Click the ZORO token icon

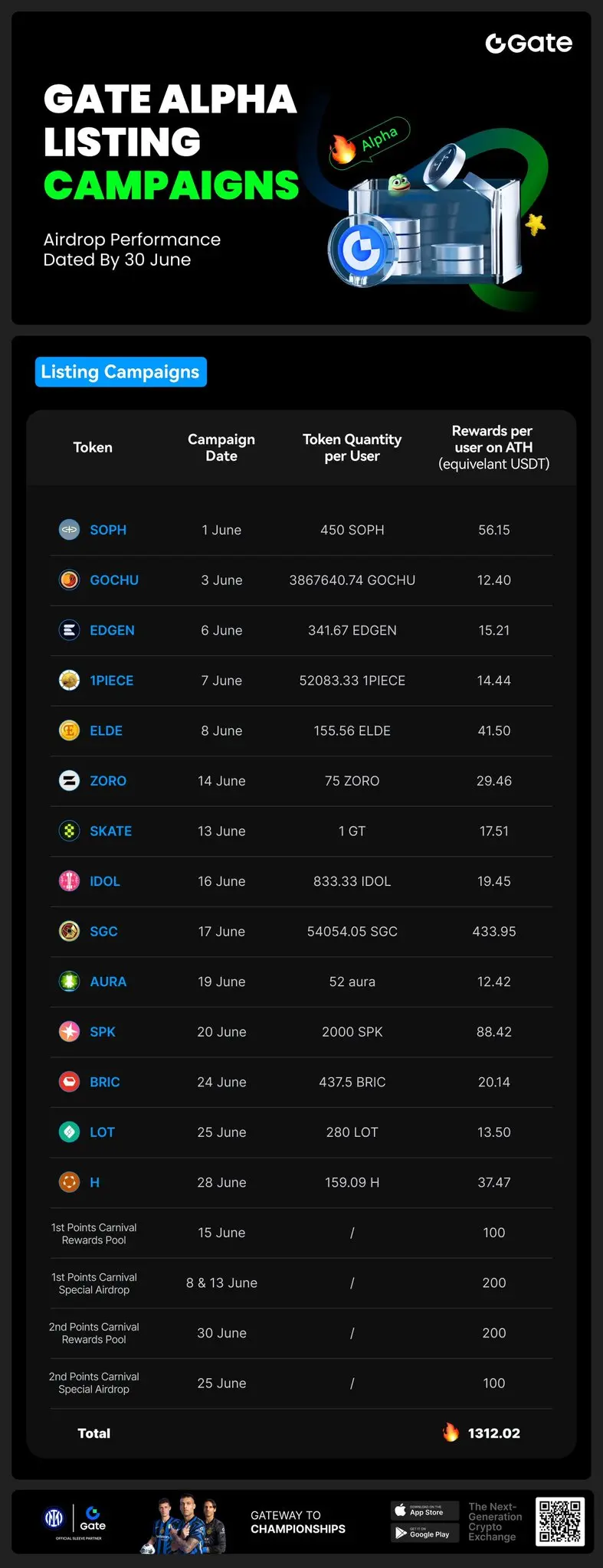pos(70,781)
